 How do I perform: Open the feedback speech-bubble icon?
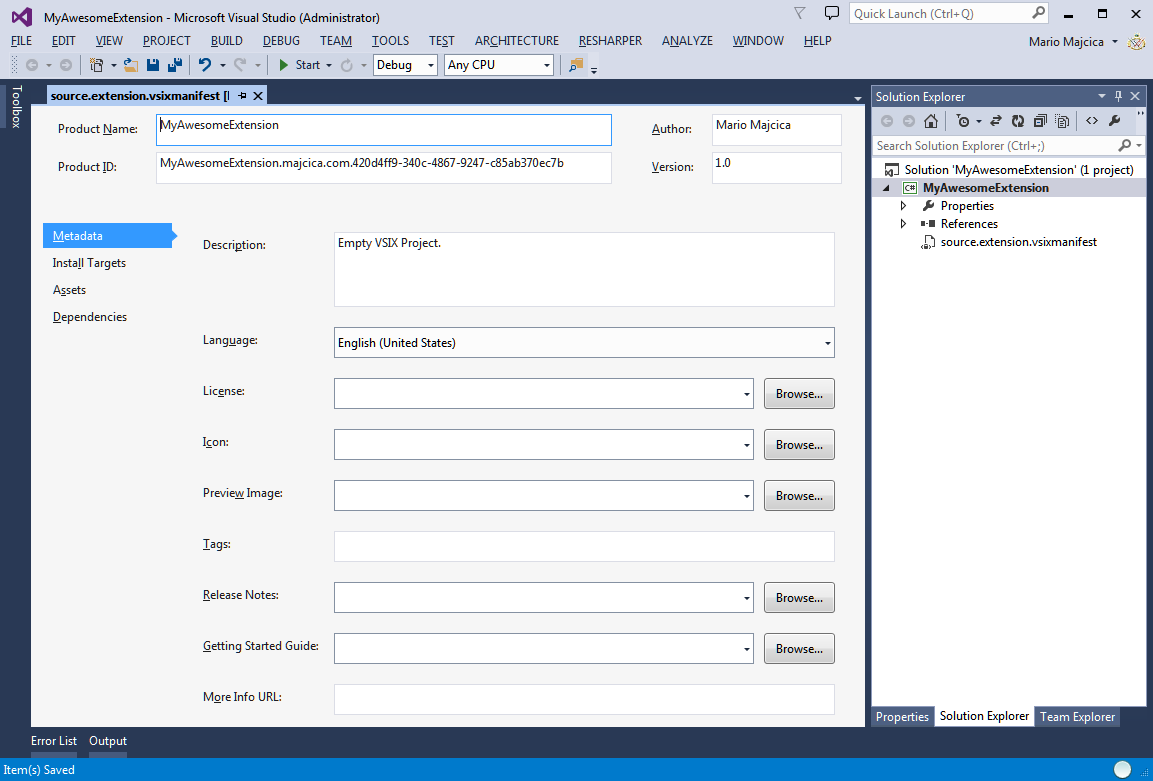tap(832, 13)
